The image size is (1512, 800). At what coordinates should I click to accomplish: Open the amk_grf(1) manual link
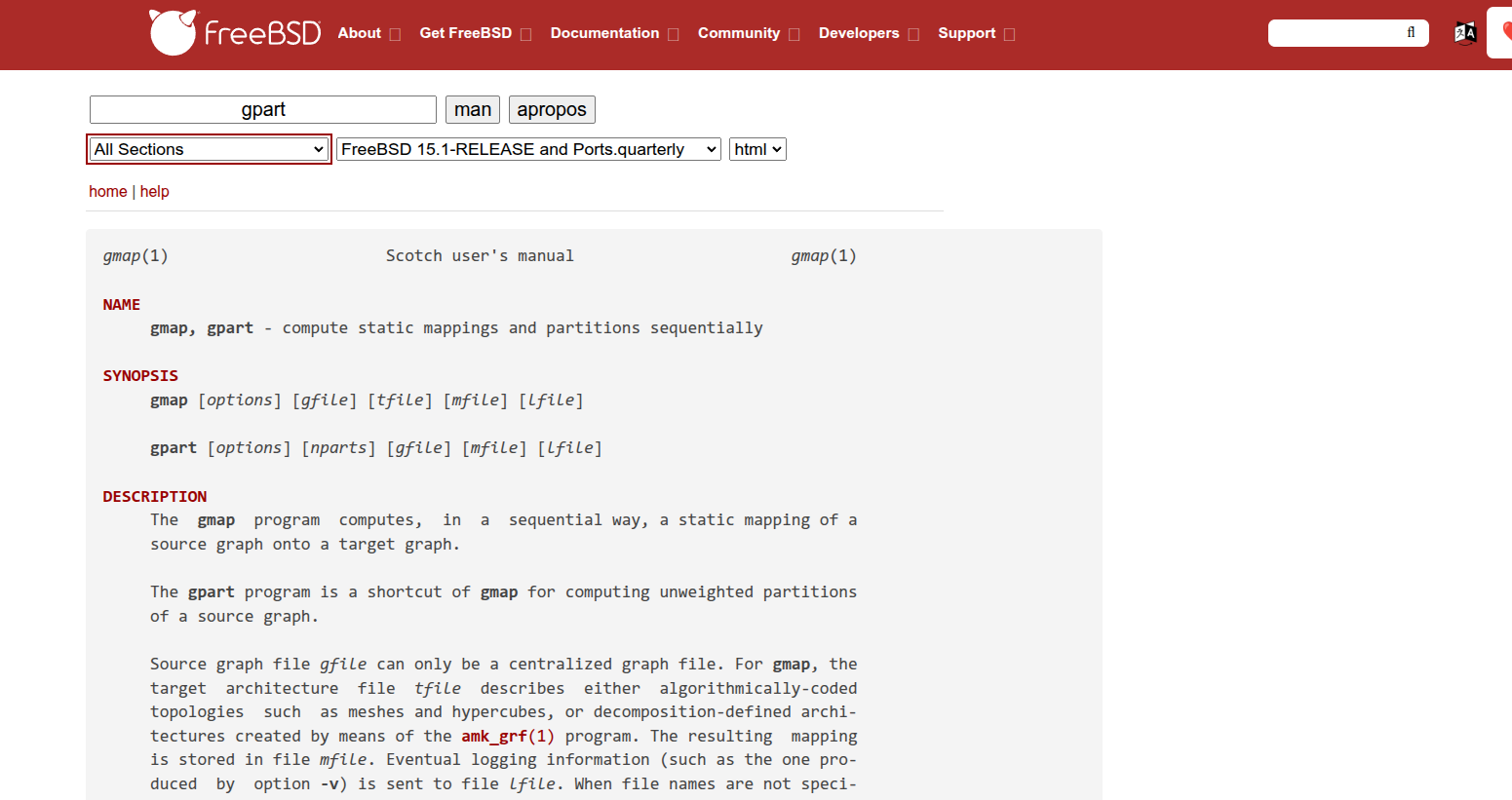(x=508, y=736)
